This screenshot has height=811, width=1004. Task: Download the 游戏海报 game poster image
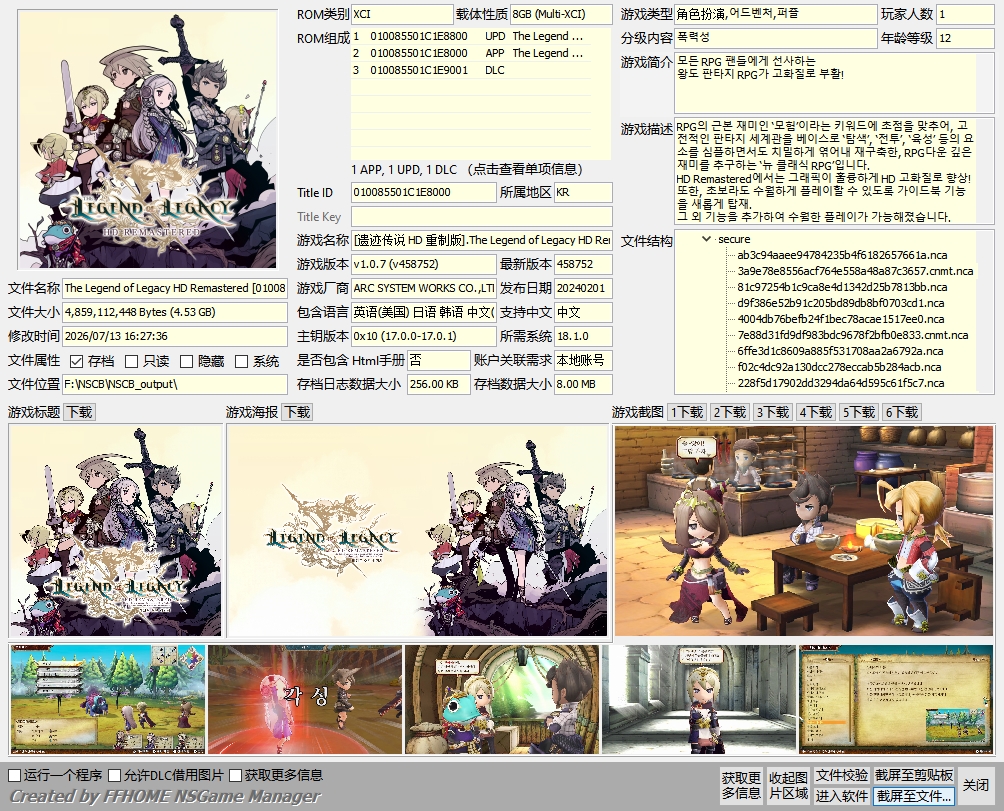(x=298, y=412)
